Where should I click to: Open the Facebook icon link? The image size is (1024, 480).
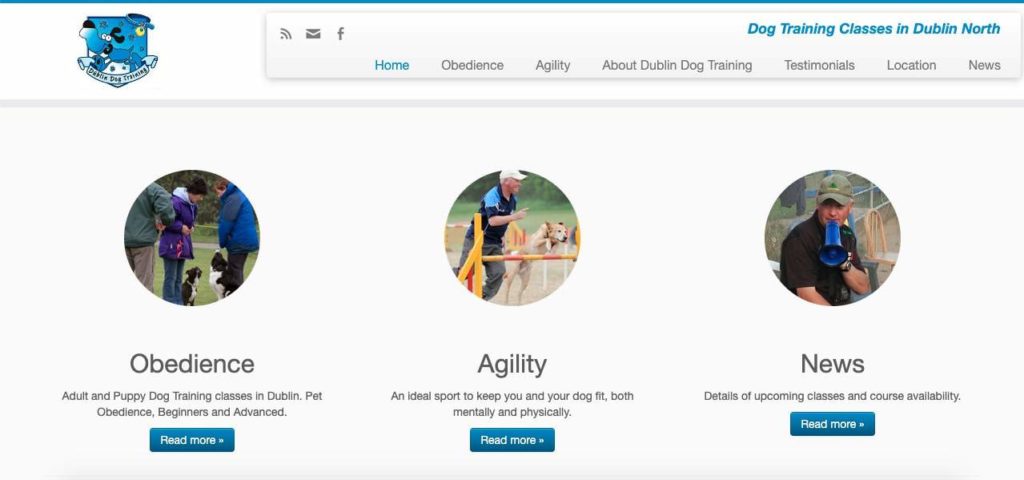[x=340, y=34]
